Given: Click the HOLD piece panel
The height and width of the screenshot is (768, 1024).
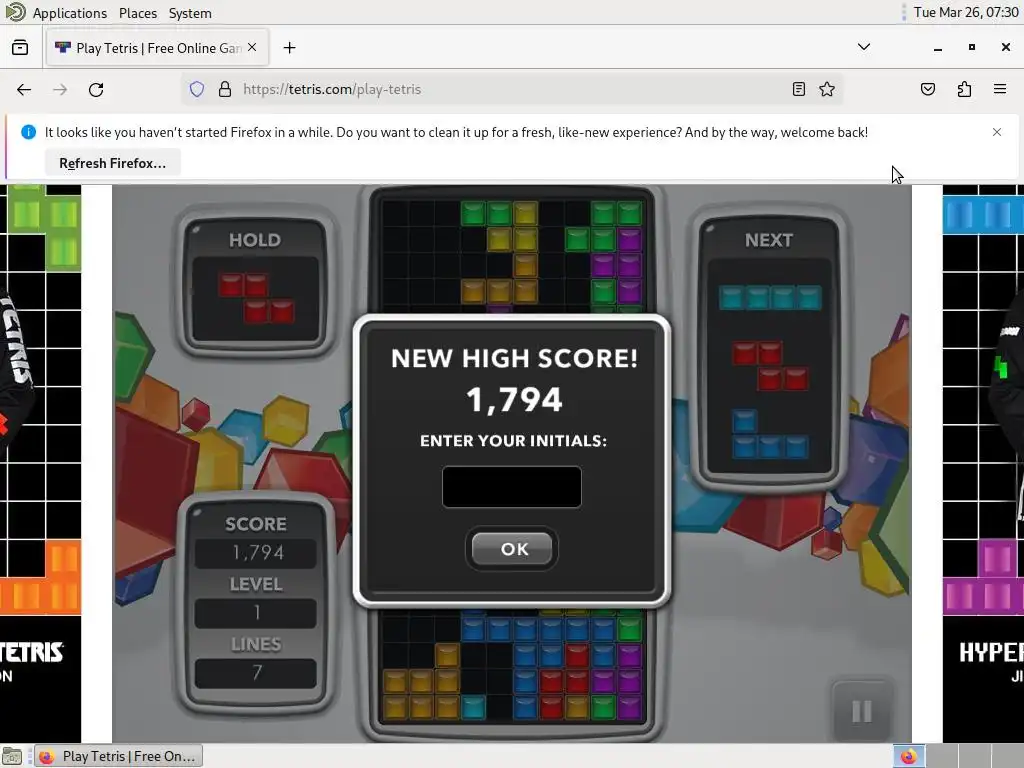Looking at the screenshot, I should (255, 283).
